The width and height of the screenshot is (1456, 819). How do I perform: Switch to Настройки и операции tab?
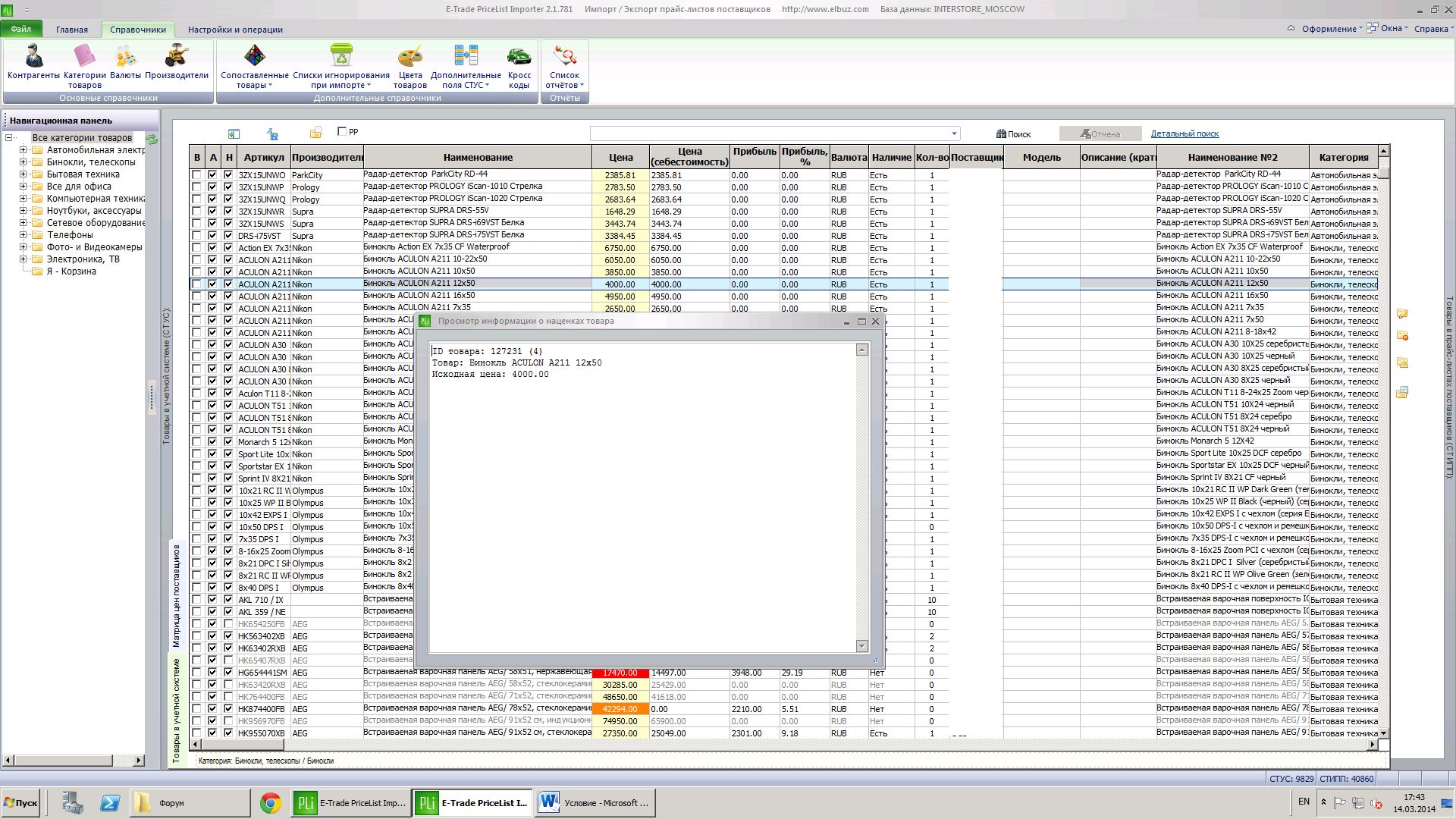pyautogui.click(x=235, y=30)
